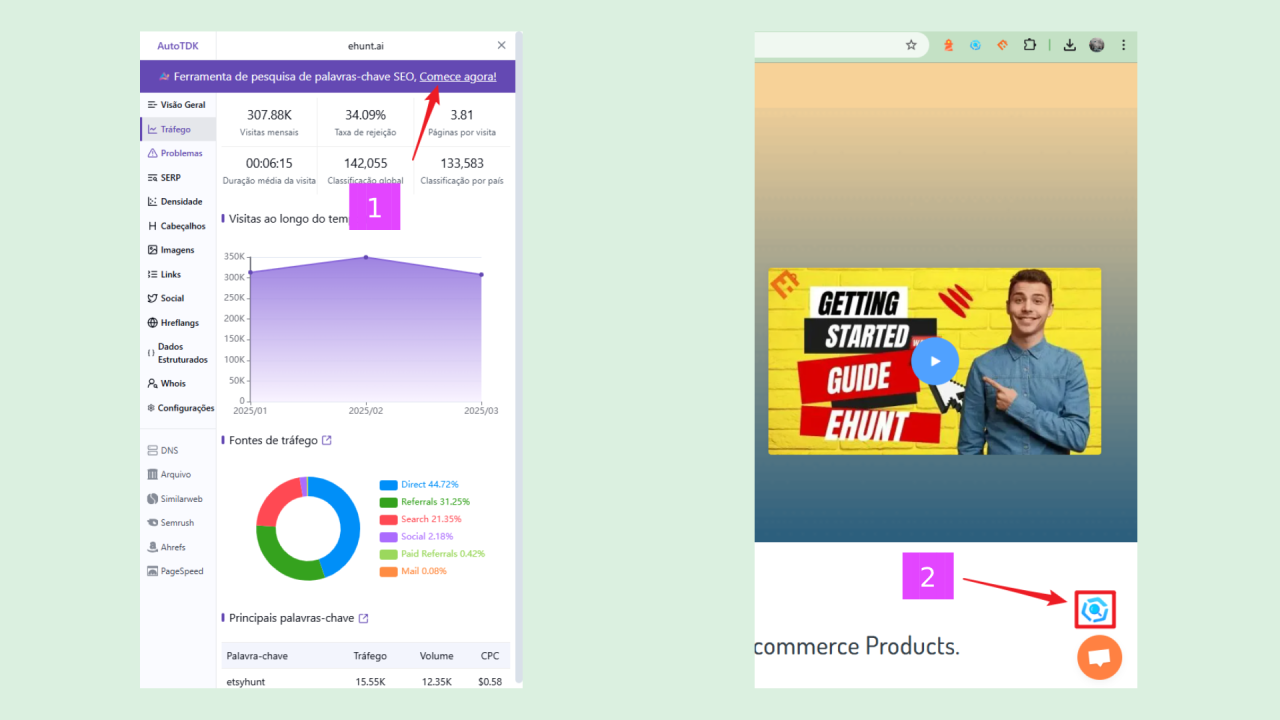Click the blue AutoTDK extension icon in toolbar
The height and width of the screenshot is (720, 1280).
[x=975, y=45]
